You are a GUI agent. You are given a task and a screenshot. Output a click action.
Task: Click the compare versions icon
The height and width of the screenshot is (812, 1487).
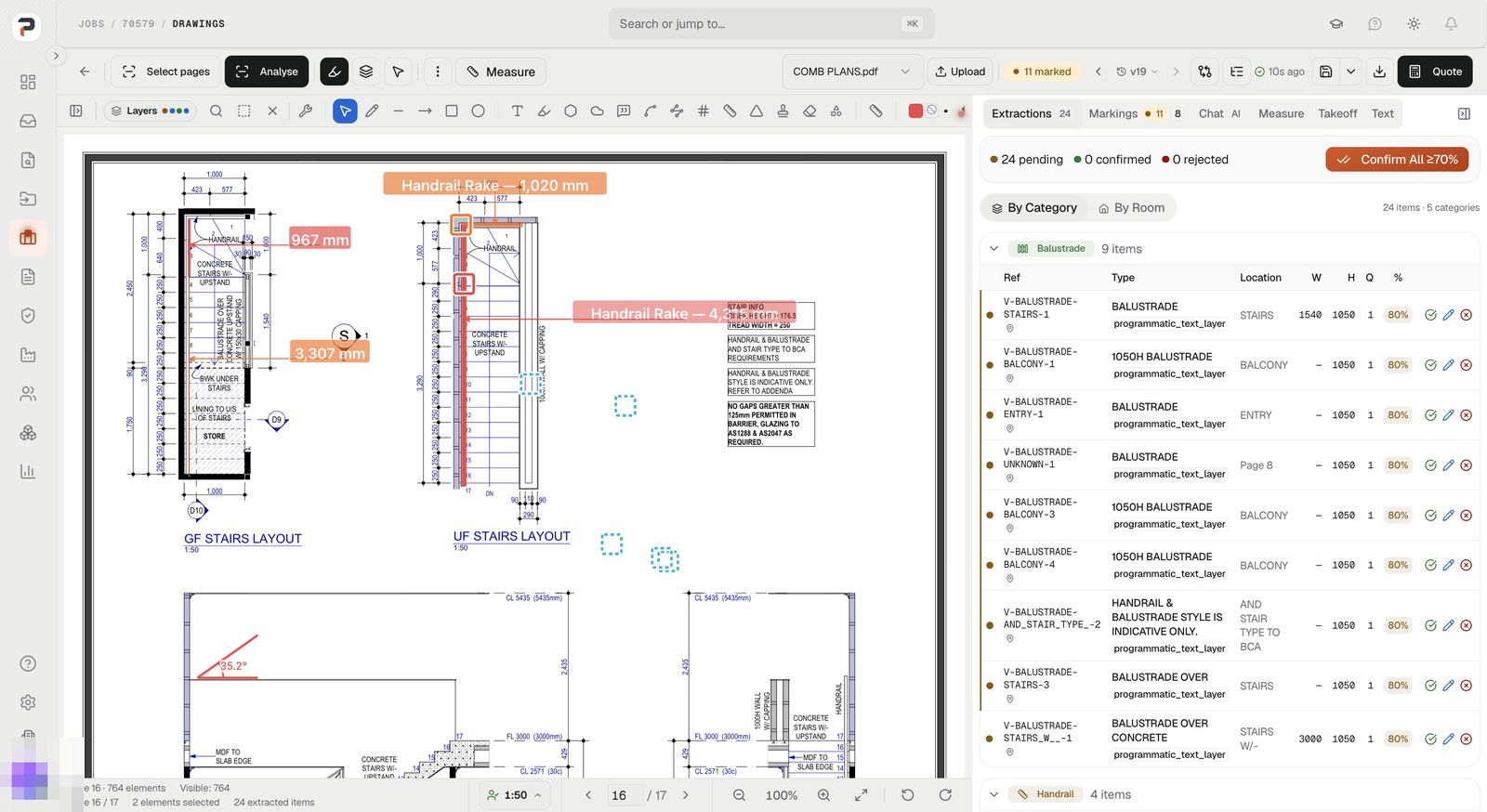(x=1205, y=72)
